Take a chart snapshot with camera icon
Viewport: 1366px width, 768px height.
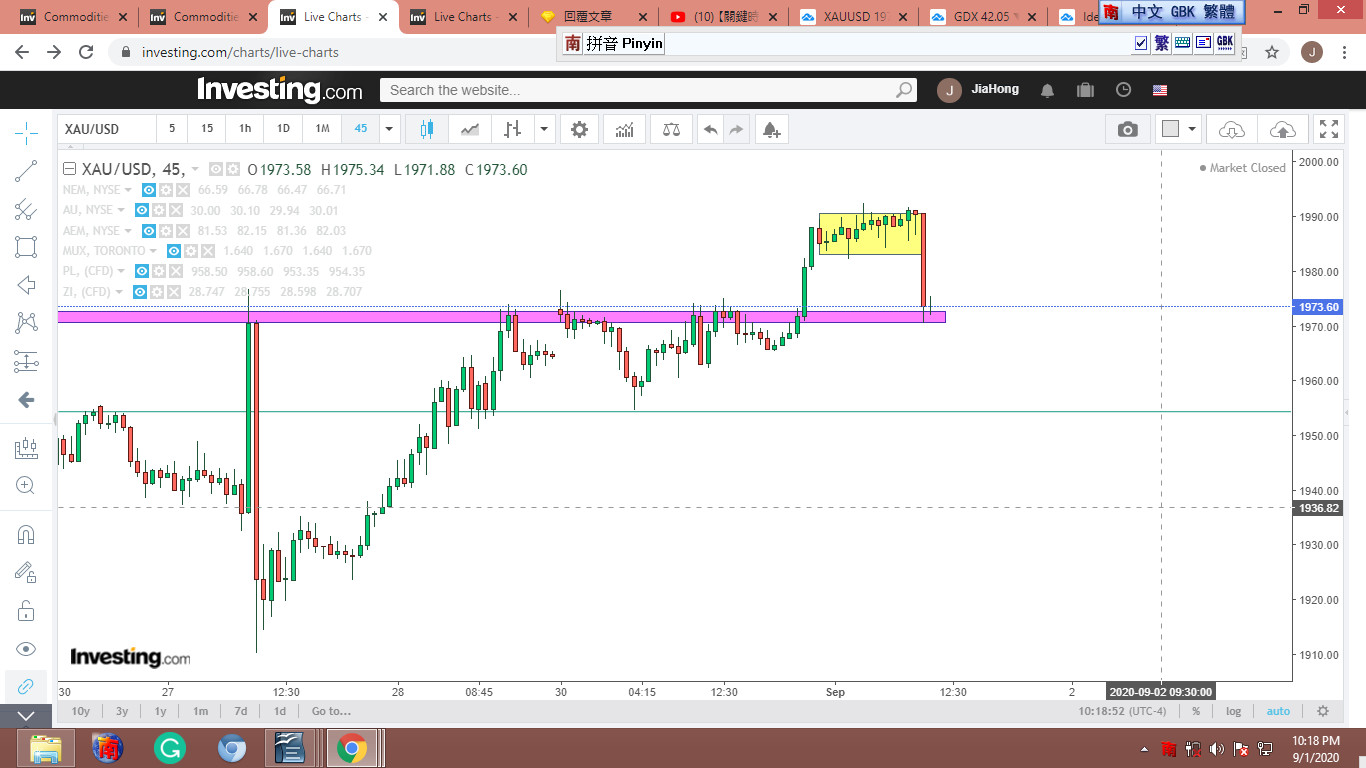(x=1127, y=129)
